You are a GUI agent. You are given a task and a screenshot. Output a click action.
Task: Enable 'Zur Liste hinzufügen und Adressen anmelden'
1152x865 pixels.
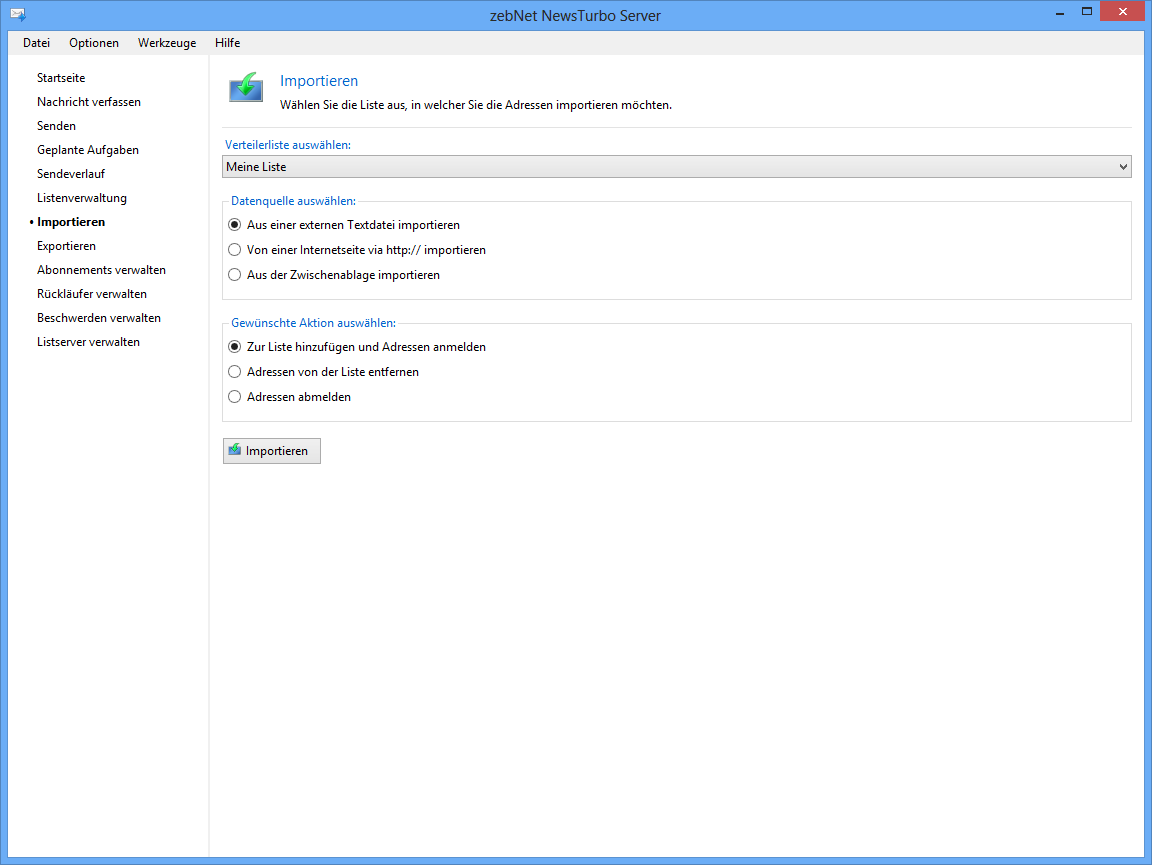[235, 347]
